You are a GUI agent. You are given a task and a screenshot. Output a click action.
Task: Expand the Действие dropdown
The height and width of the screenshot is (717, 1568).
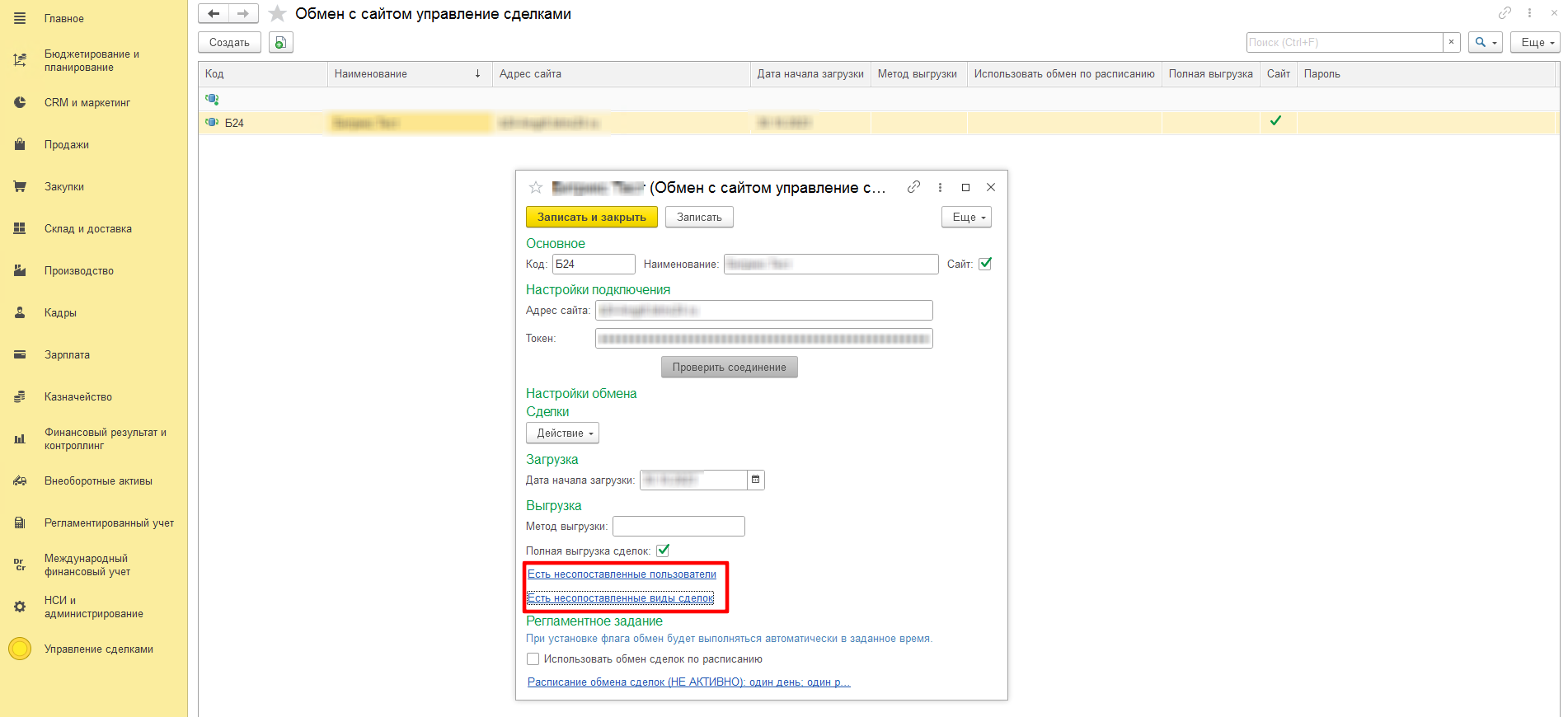click(562, 433)
